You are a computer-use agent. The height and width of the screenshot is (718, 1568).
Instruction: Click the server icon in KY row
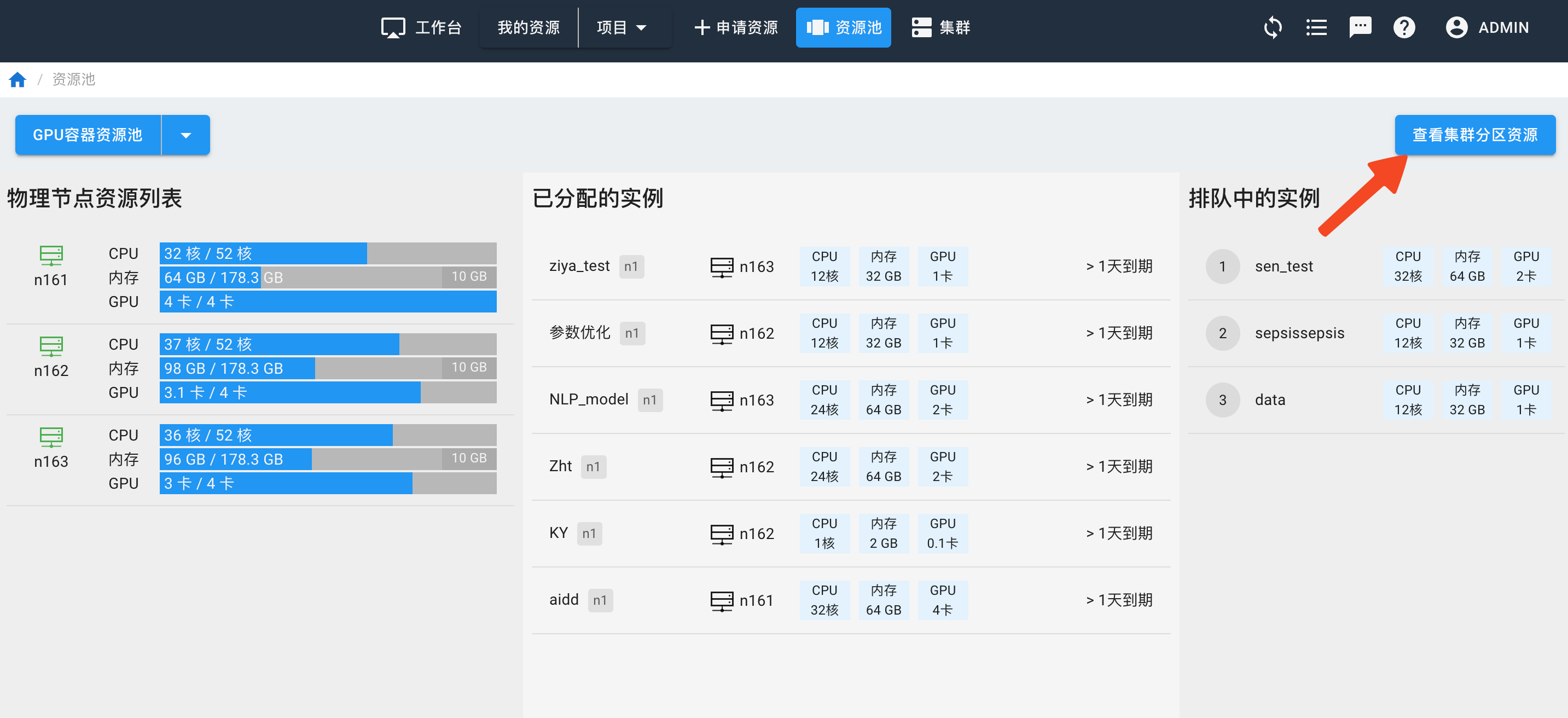721,534
